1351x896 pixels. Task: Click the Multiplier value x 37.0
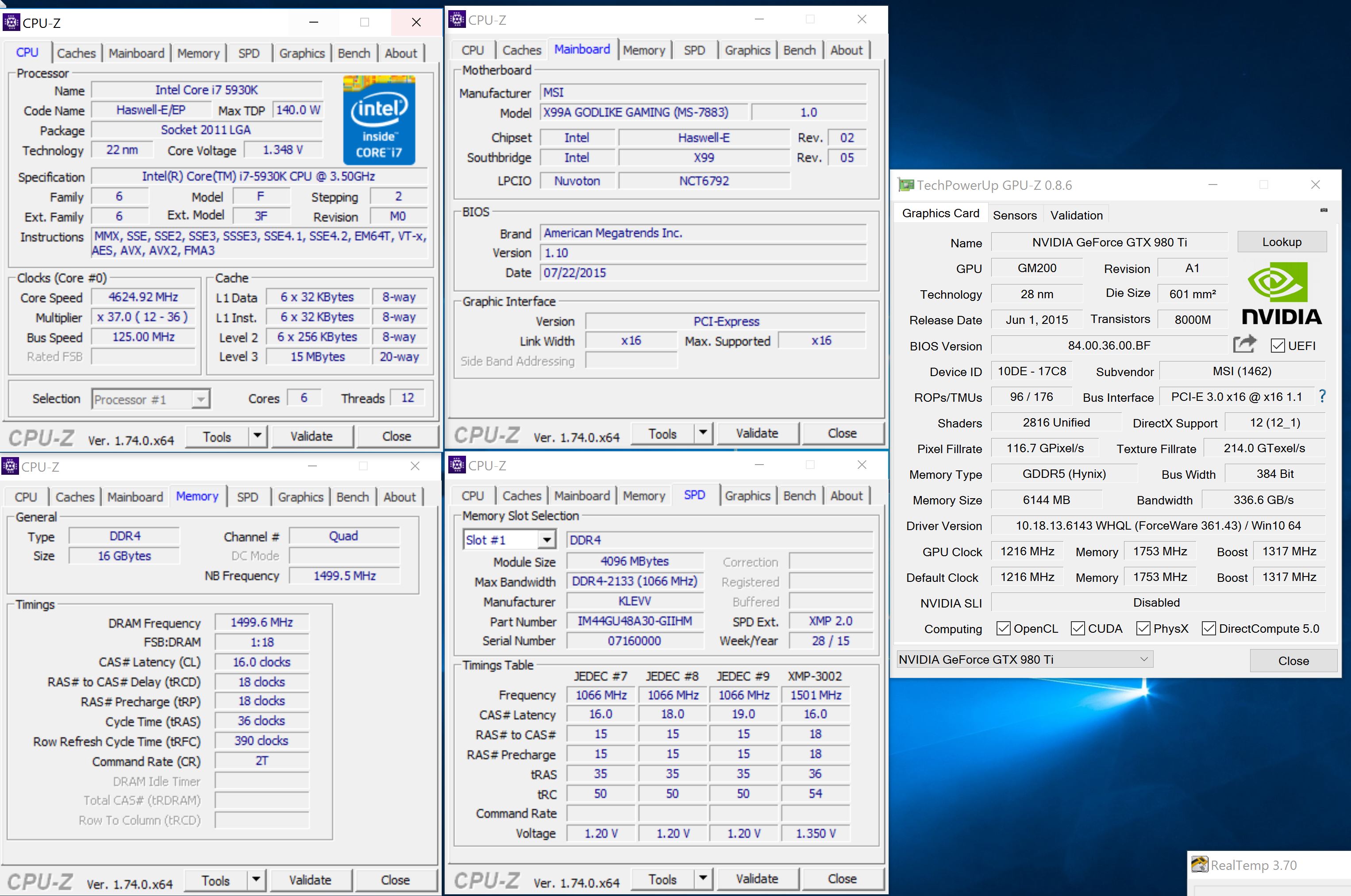(x=143, y=316)
